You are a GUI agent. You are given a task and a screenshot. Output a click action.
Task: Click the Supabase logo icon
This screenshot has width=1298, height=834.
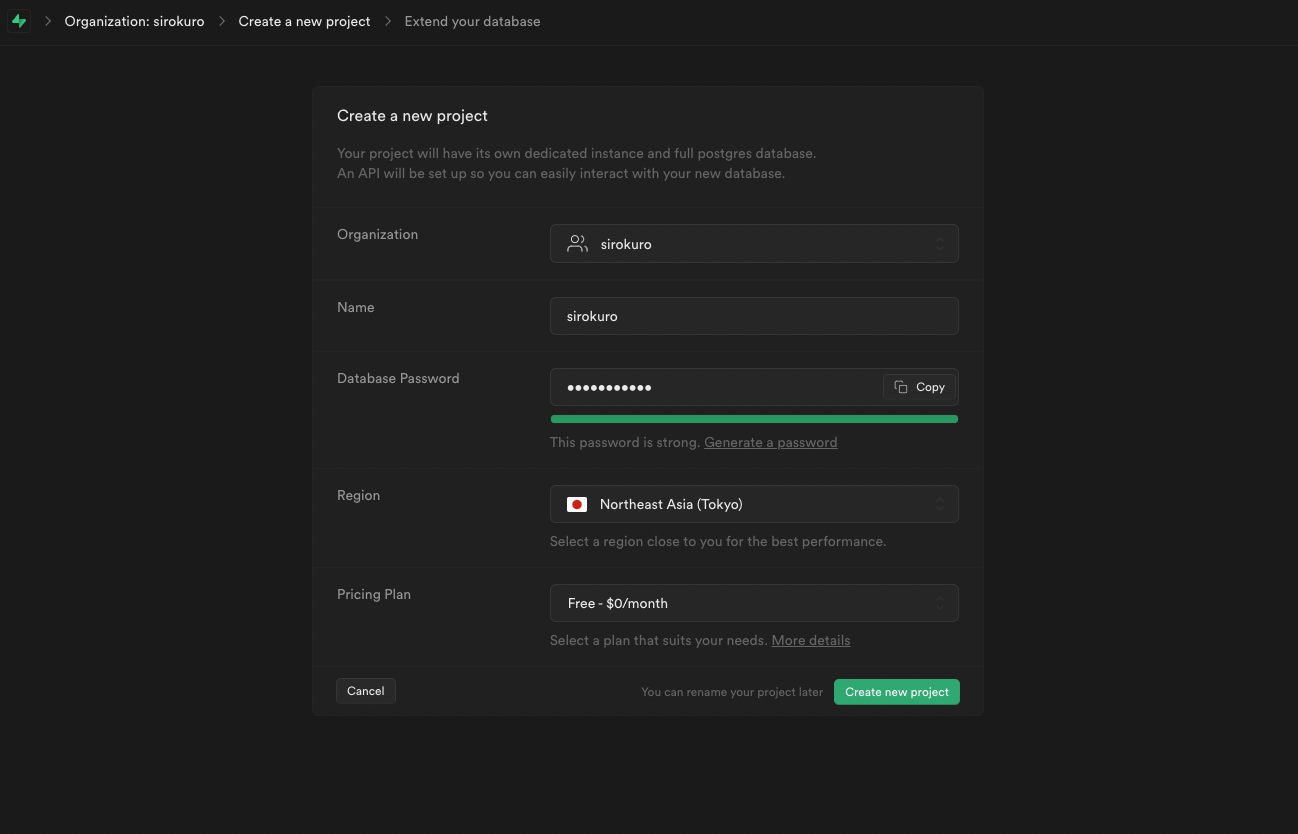pyautogui.click(x=19, y=21)
